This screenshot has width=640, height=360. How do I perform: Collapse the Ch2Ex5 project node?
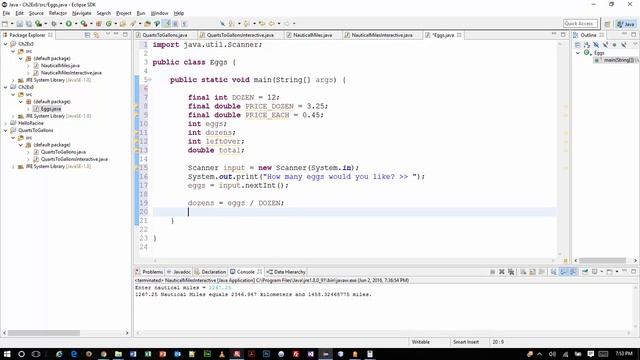click(6, 44)
